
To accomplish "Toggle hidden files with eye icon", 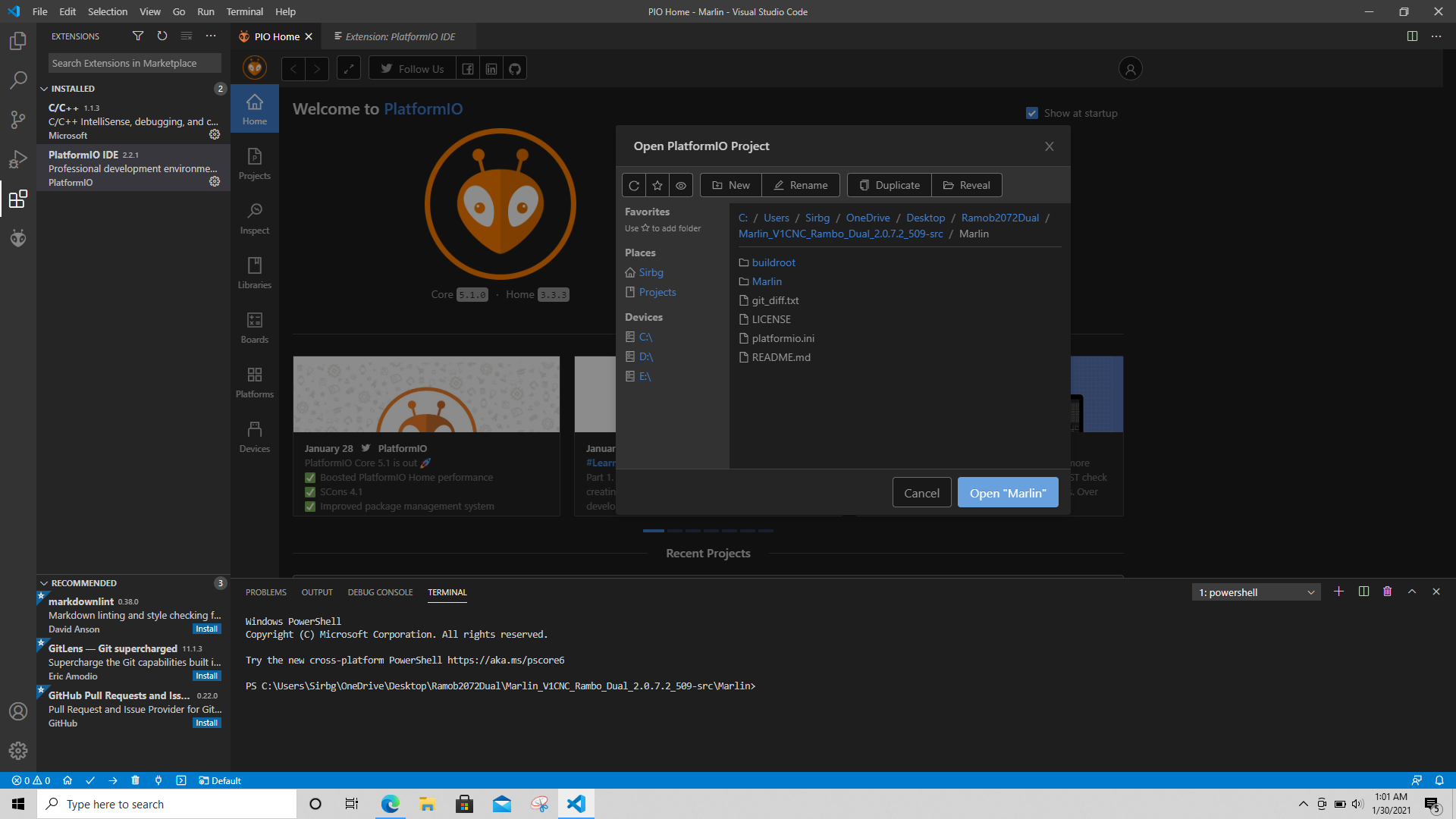I will (681, 185).
